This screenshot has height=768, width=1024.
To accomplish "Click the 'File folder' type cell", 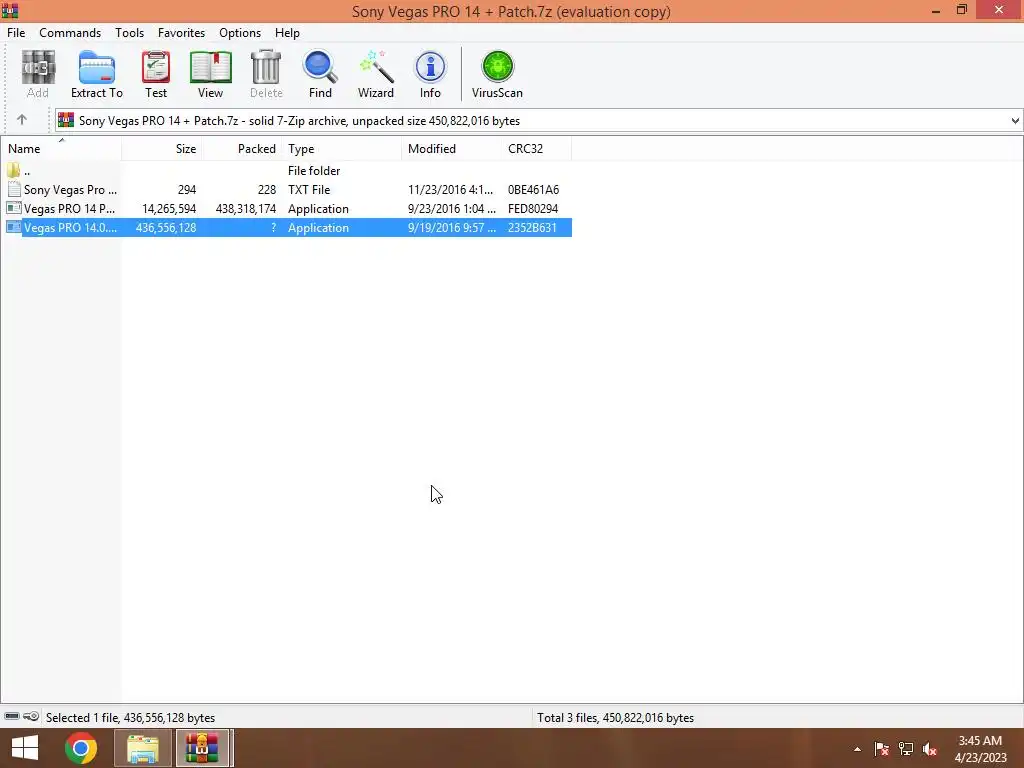I will (314, 171).
